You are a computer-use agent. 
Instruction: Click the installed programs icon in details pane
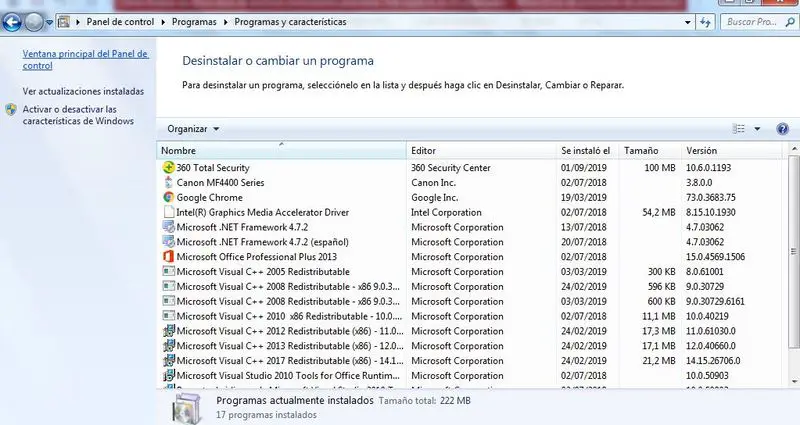(x=187, y=409)
